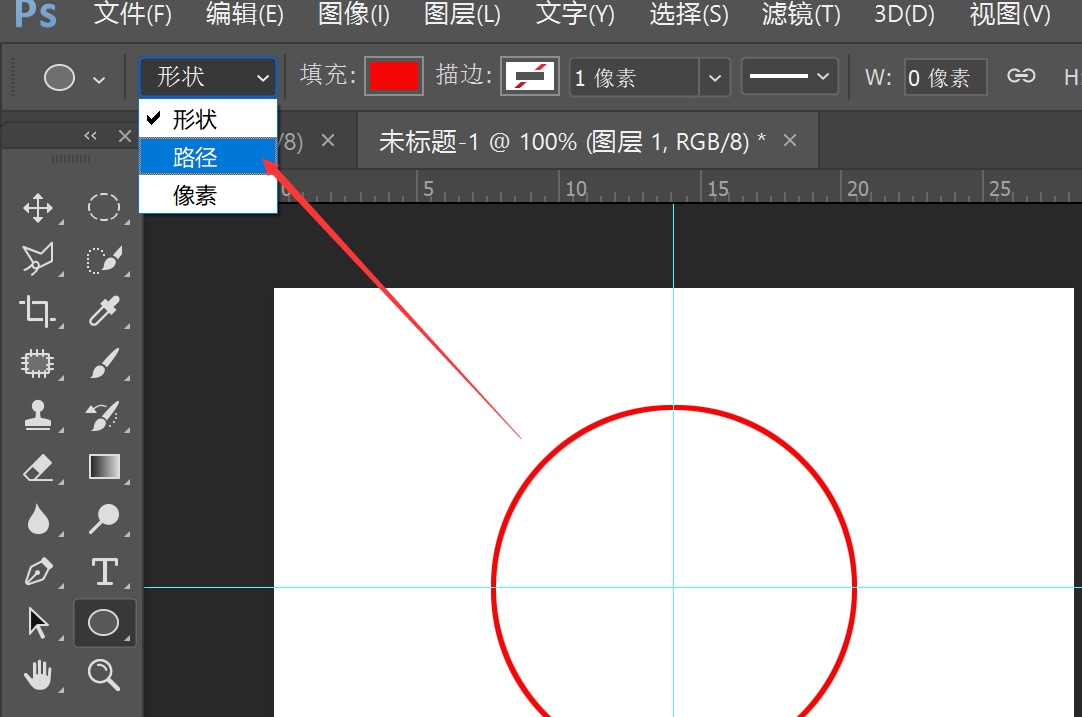Open the 编辑(E) menu
1082x717 pixels.
[244, 14]
